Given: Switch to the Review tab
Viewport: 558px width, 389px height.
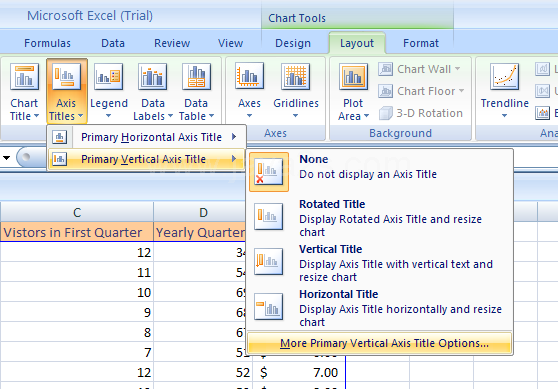Looking at the screenshot, I should point(172,43).
